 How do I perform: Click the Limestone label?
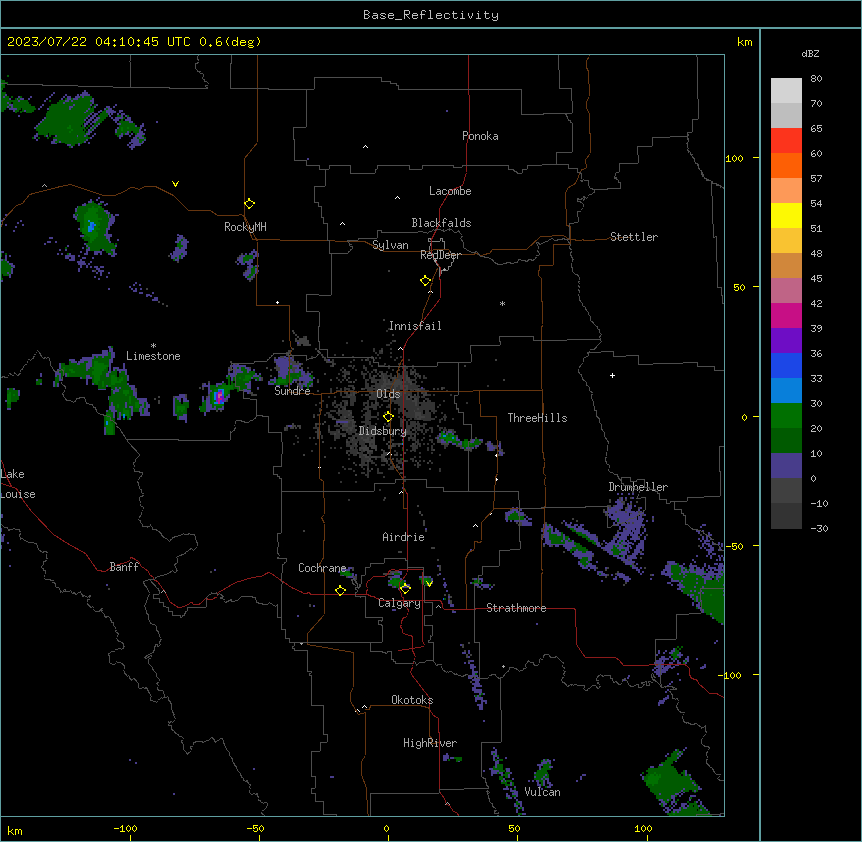(x=153, y=356)
